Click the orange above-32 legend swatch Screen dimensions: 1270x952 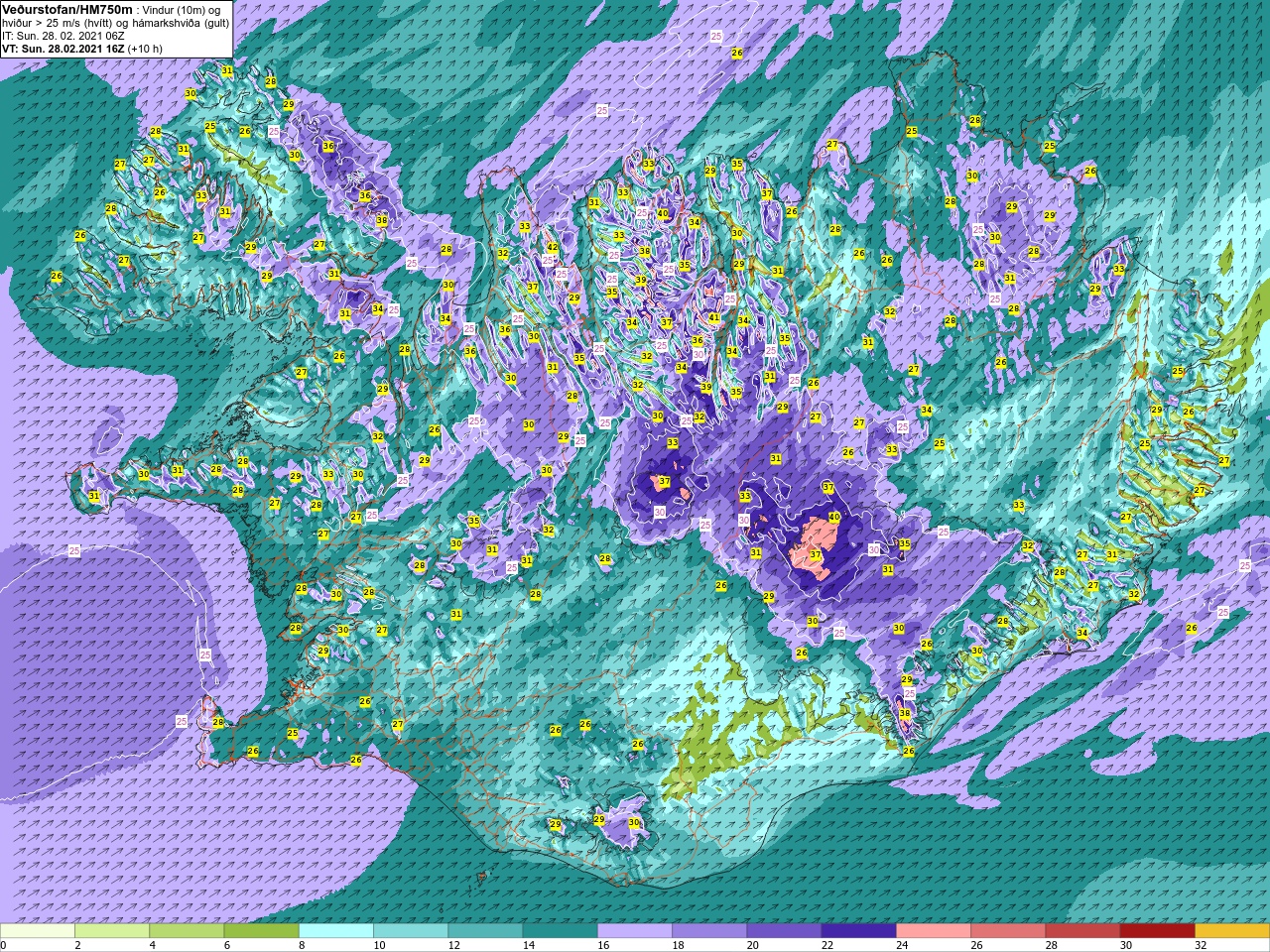pos(1232,931)
